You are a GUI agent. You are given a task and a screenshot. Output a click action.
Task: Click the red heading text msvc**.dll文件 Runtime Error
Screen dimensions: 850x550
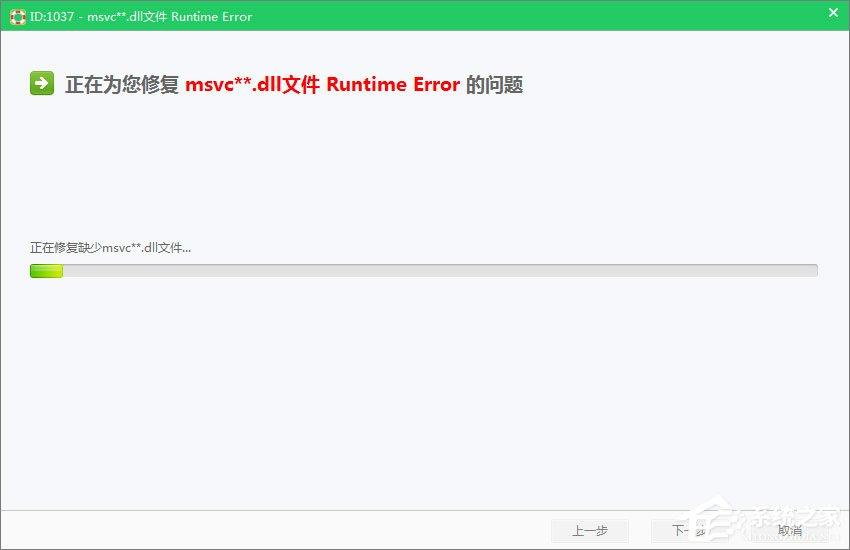click(323, 85)
